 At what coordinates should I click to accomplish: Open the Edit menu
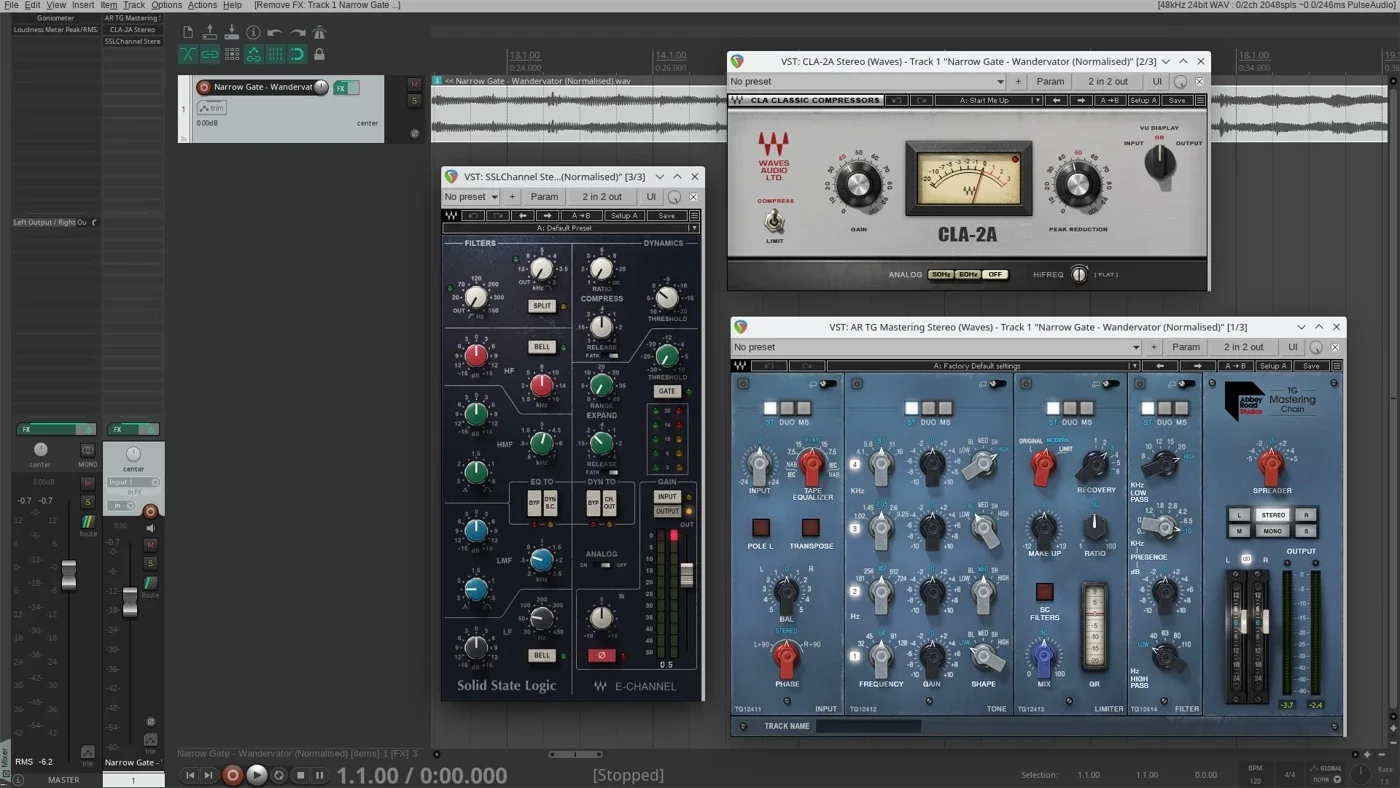(x=33, y=5)
